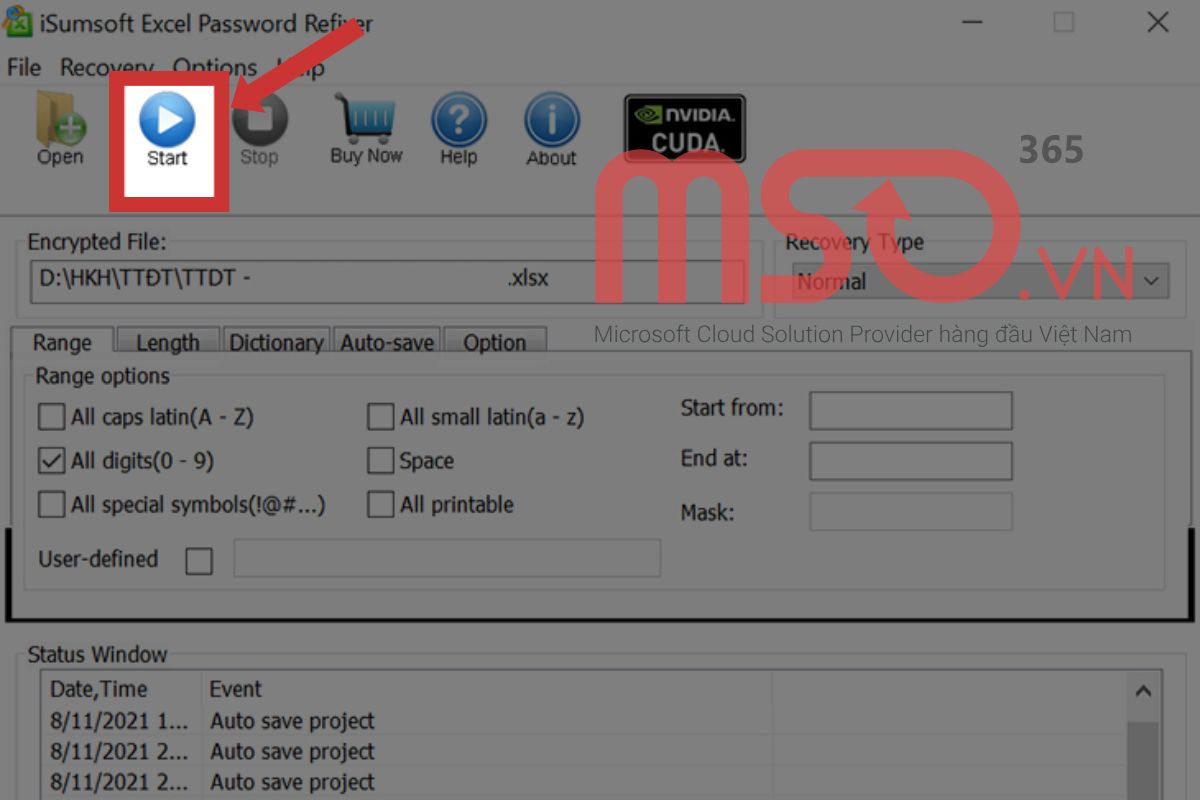This screenshot has width=1200, height=800.
Task: Click the User-defined characters text field
Action: (x=447, y=558)
